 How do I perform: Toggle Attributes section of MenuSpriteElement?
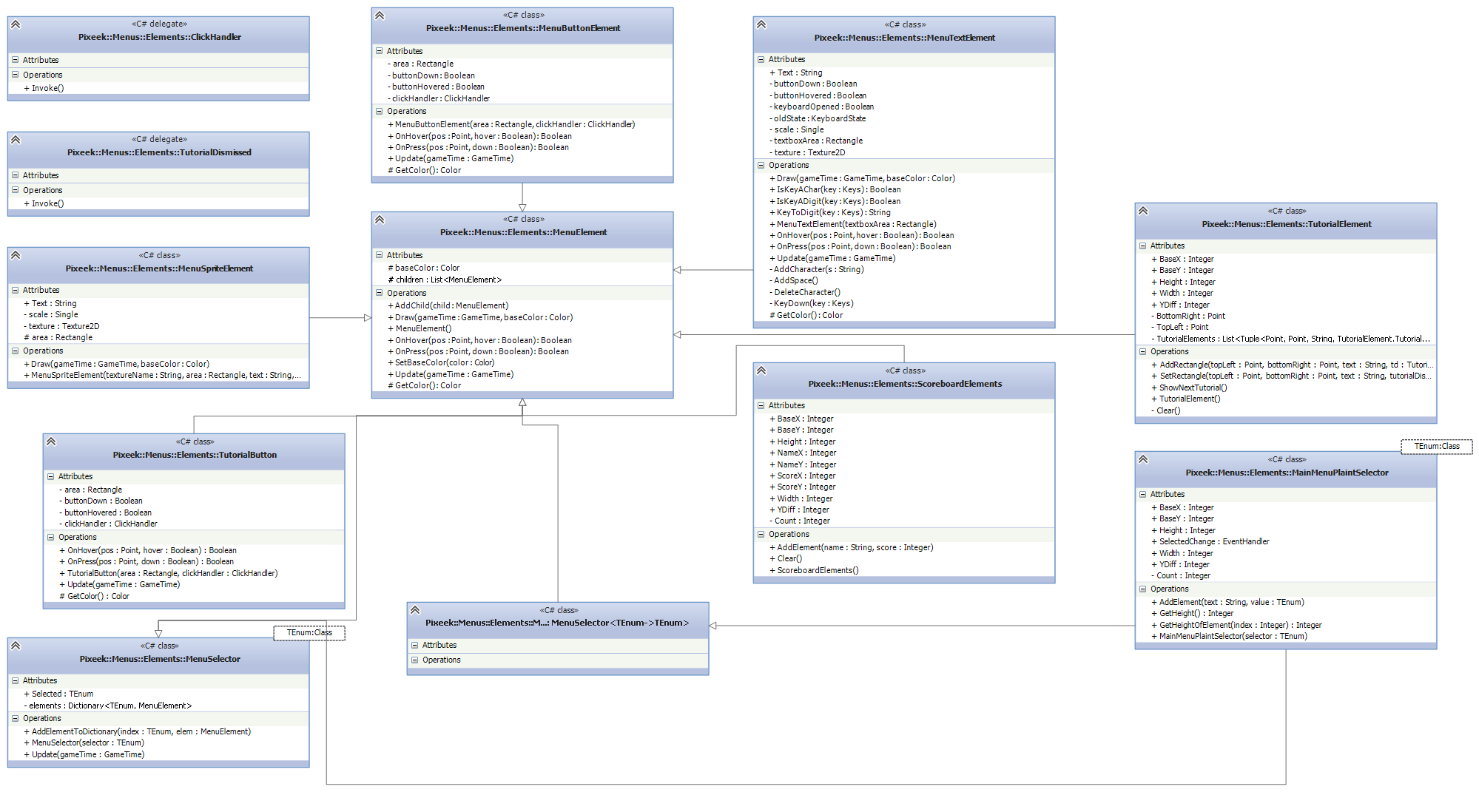click(16, 291)
